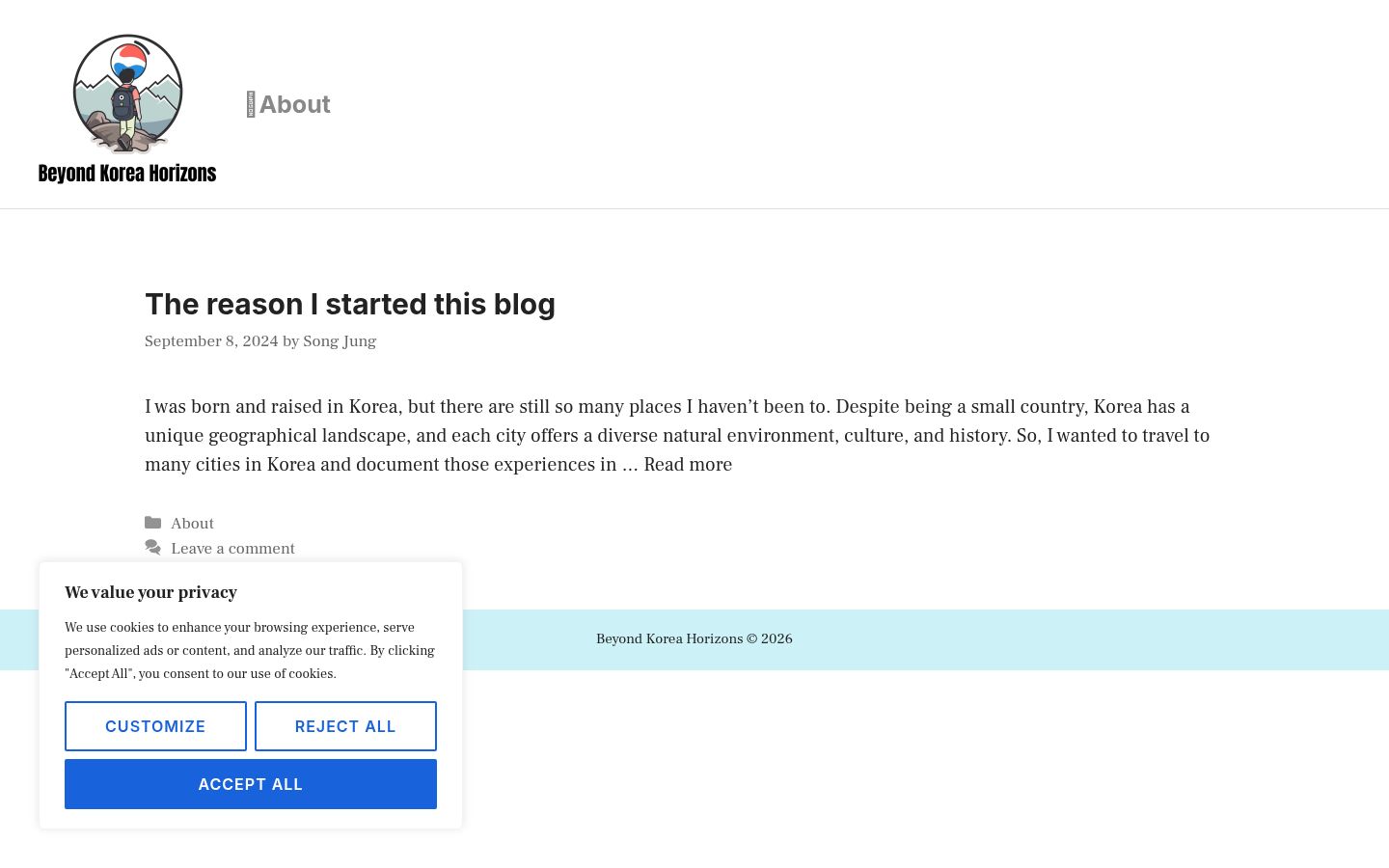Follow the Read more link
Viewport: 1389px width, 868px height.
[688, 465]
